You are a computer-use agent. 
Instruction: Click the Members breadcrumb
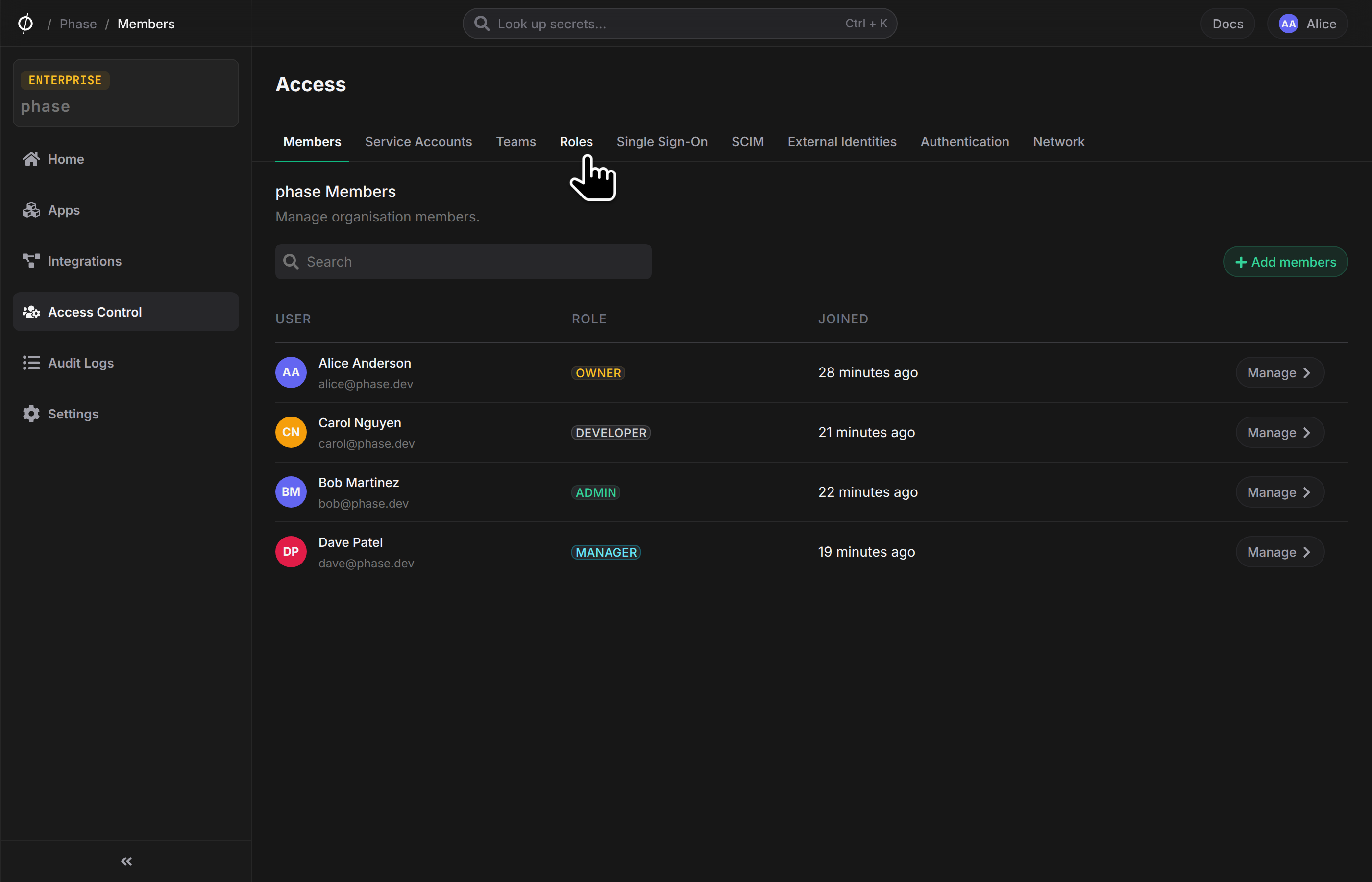click(x=146, y=24)
